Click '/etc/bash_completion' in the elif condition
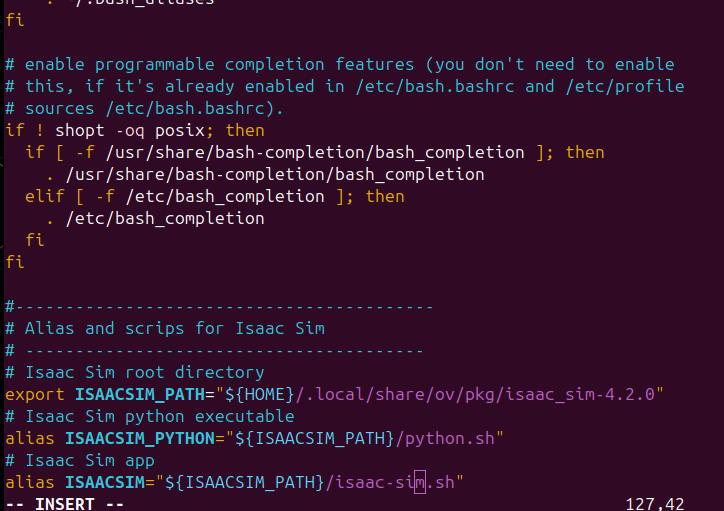The height and width of the screenshot is (511, 724). tap(225, 197)
